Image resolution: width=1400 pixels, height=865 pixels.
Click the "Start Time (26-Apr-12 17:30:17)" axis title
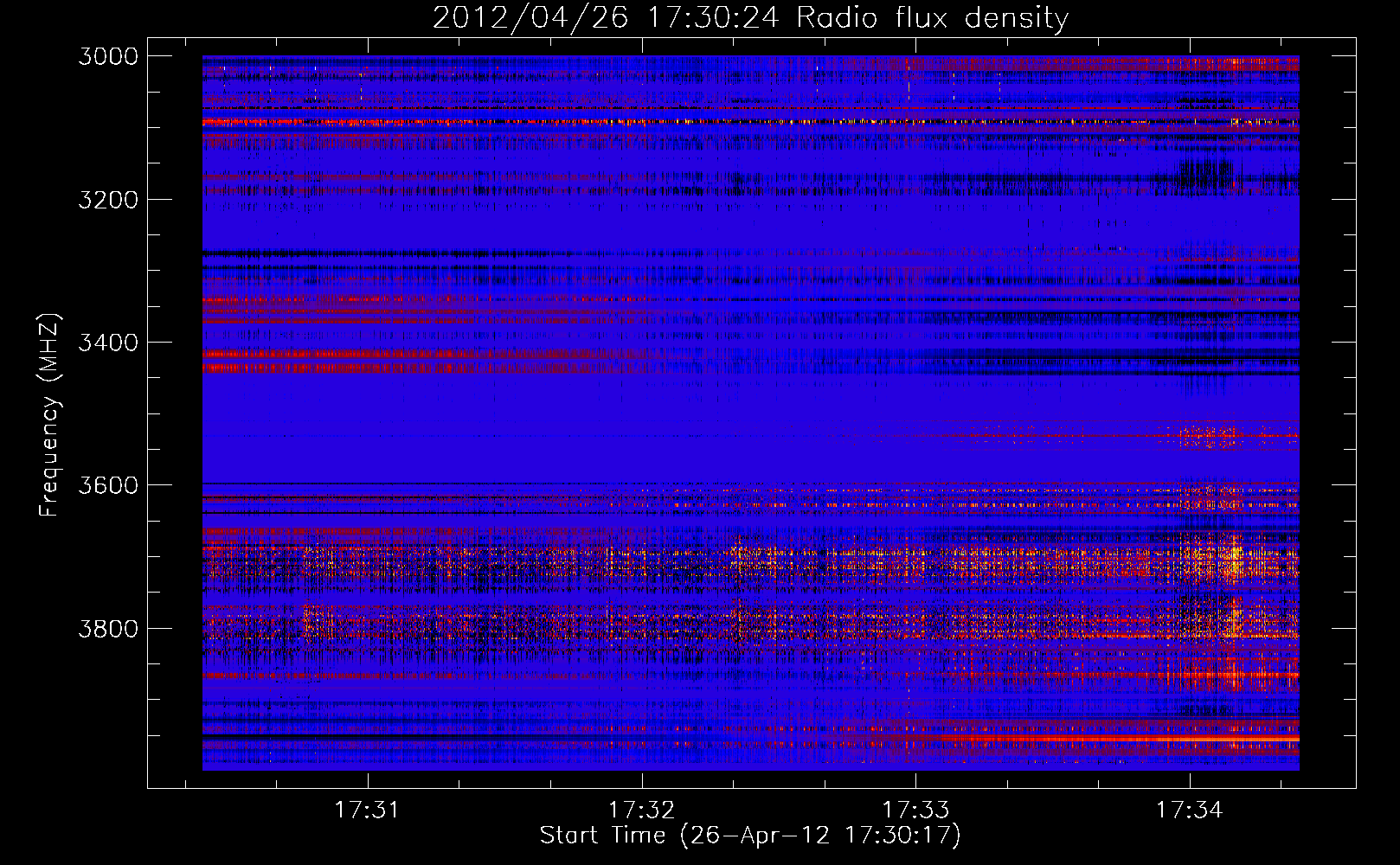(750, 836)
